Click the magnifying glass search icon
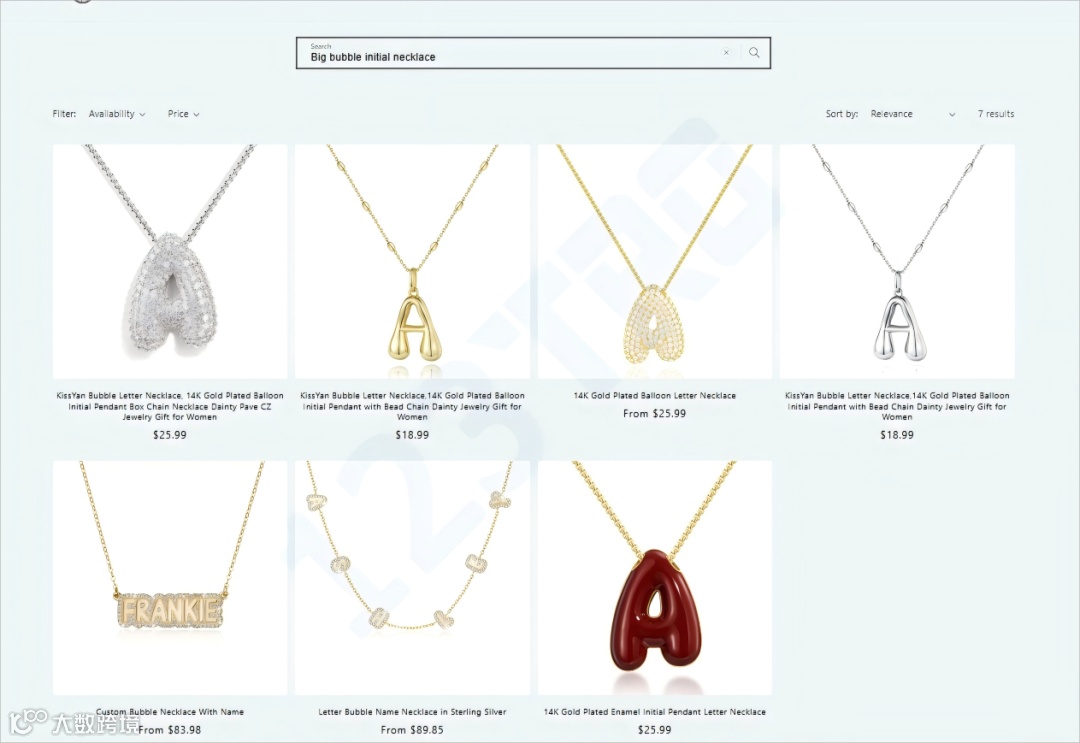1080x743 pixels. pyautogui.click(x=754, y=52)
